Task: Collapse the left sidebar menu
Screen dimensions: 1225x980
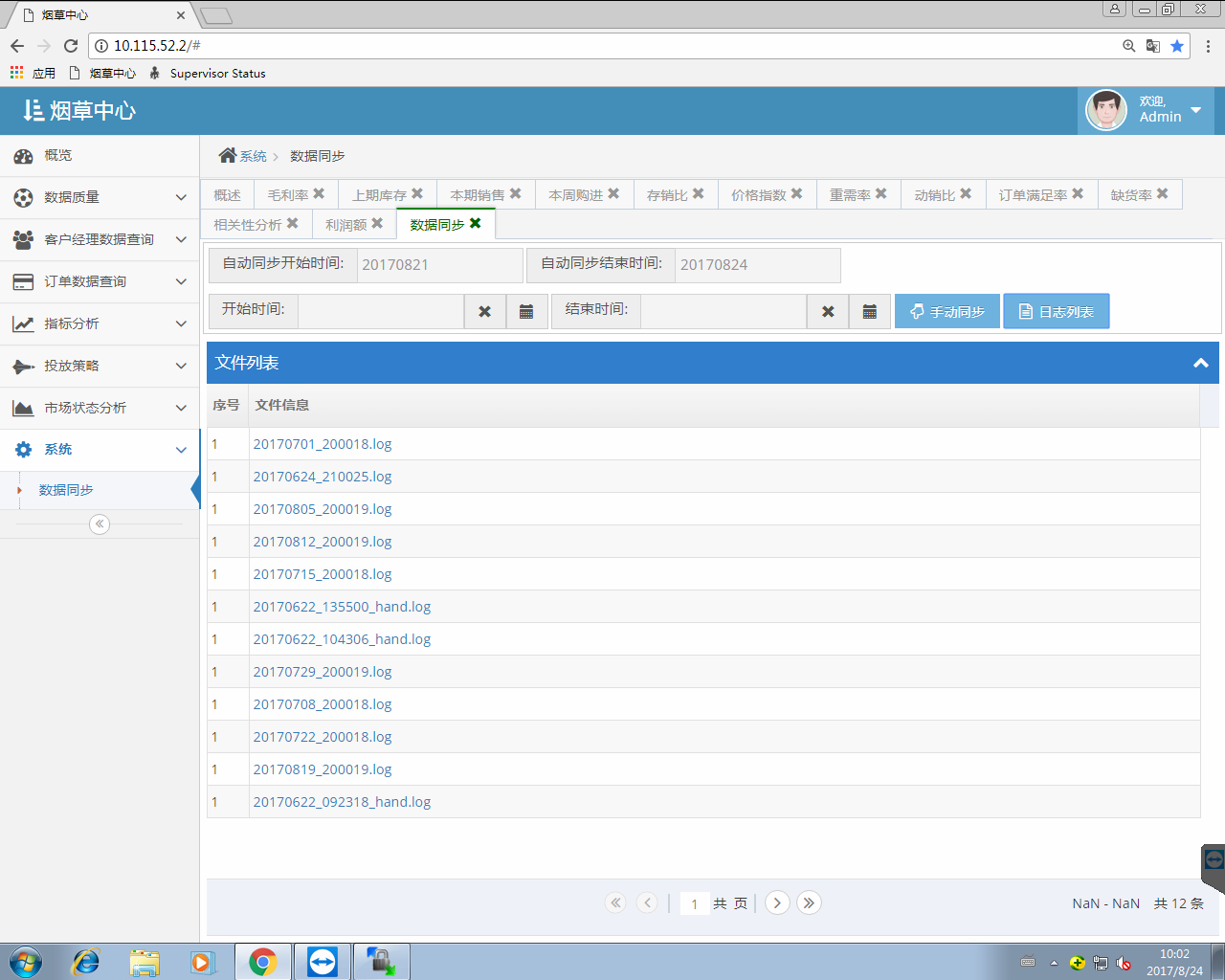Action: pos(100,524)
